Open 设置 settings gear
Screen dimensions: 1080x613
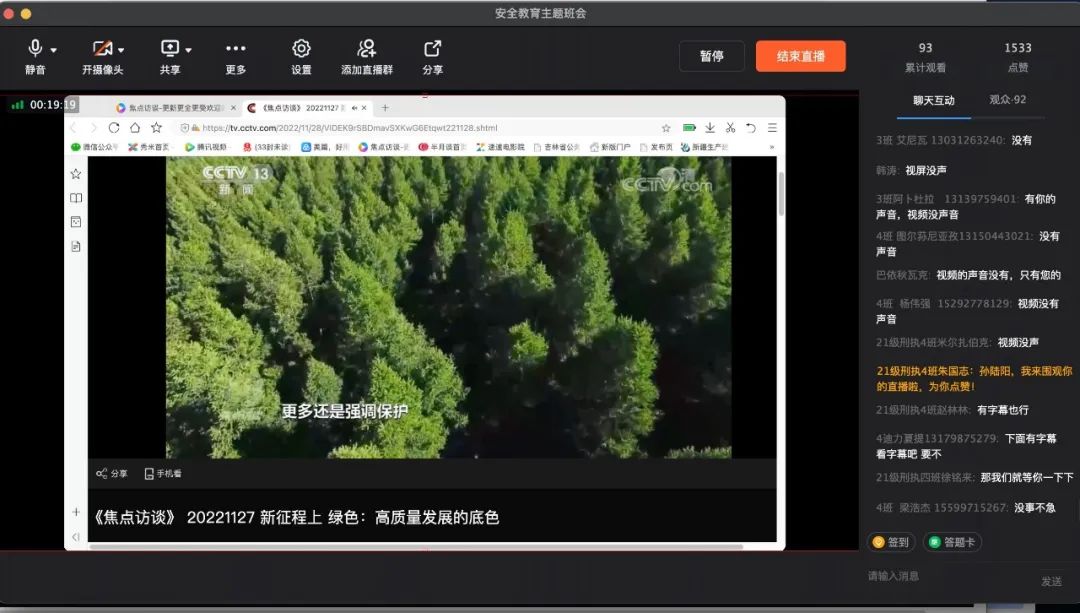pos(301,48)
